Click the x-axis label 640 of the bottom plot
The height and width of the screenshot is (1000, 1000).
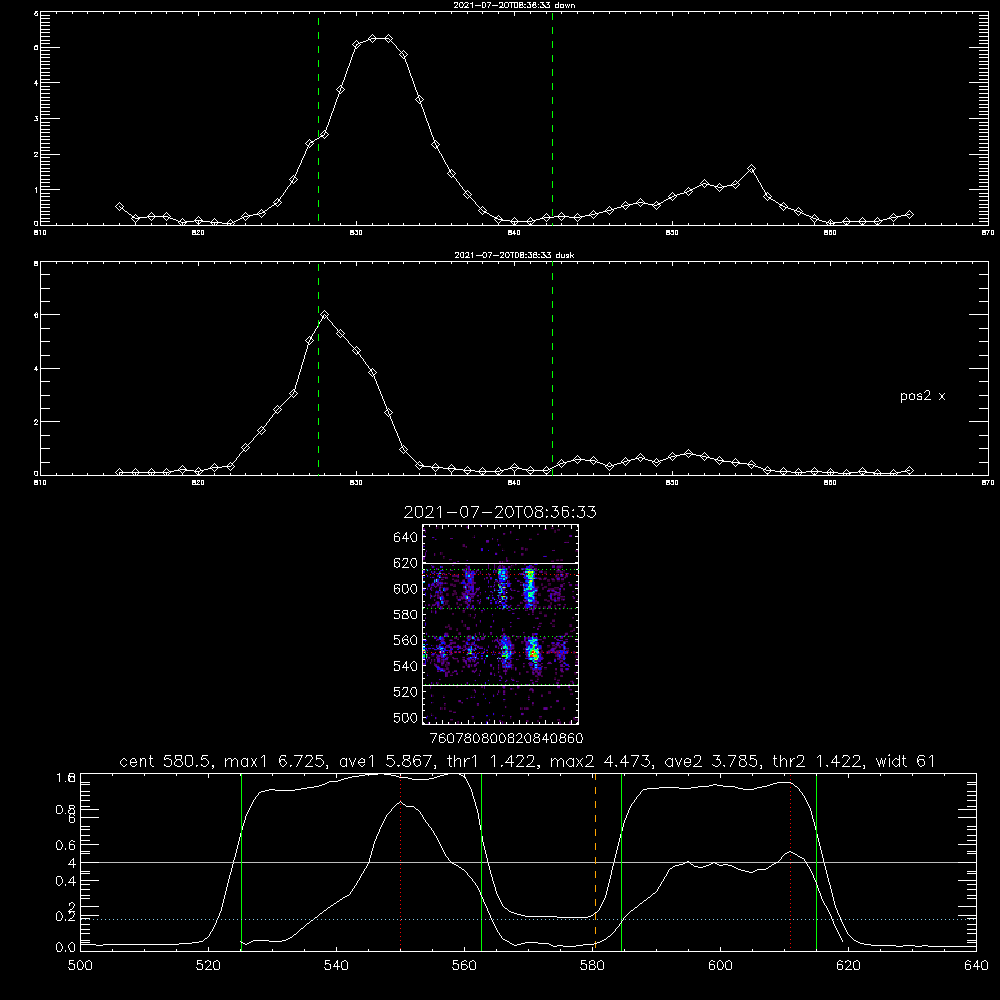click(976, 966)
